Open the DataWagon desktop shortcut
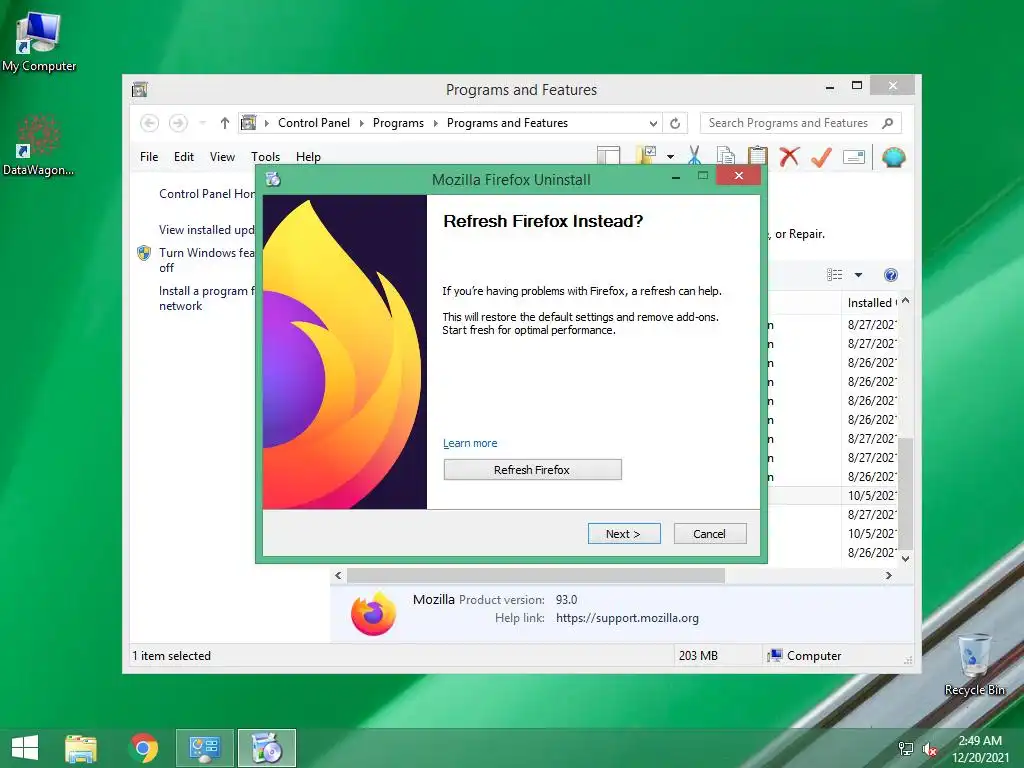 pyautogui.click(x=39, y=146)
